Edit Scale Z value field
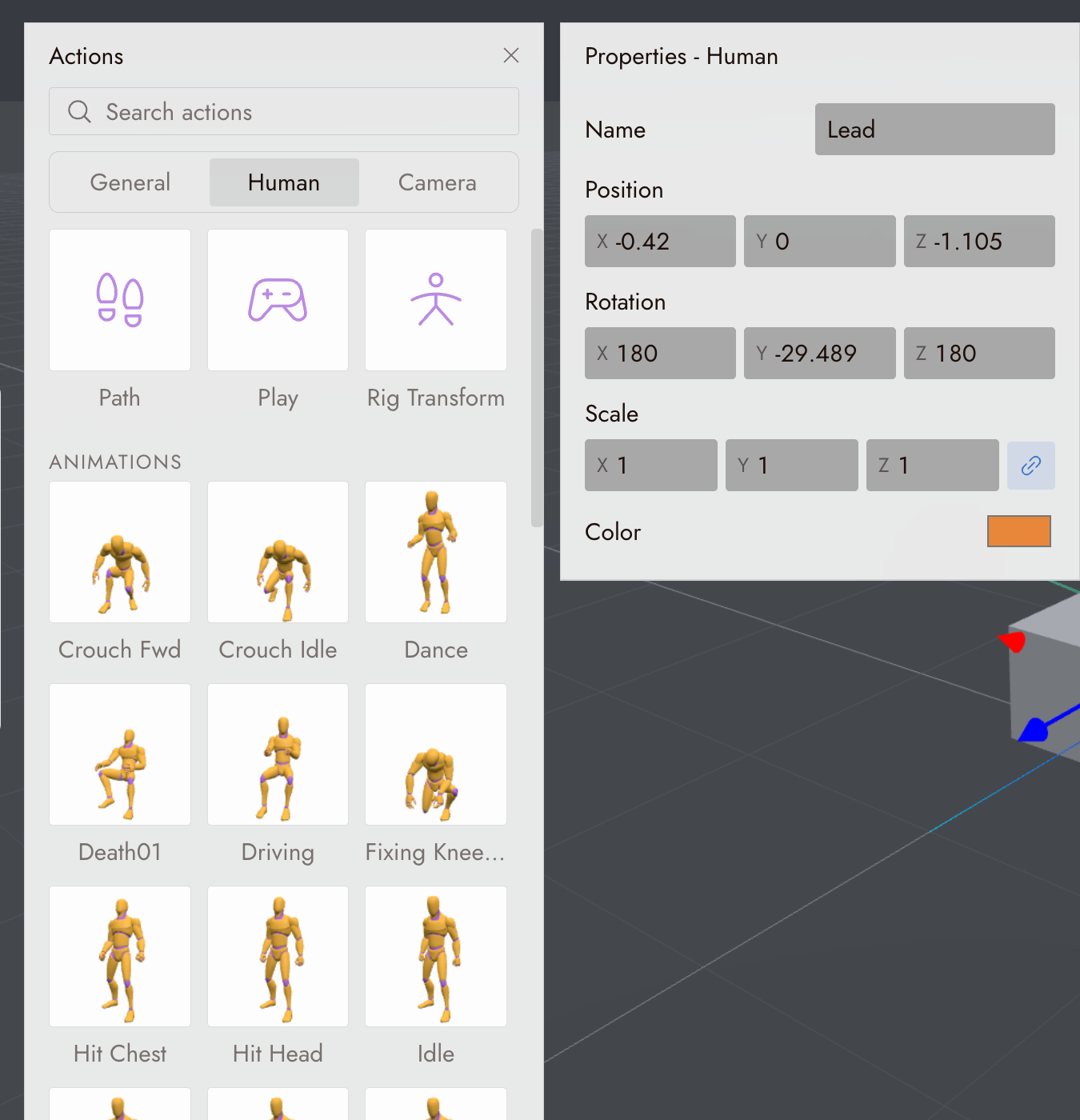 click(933, 465)
